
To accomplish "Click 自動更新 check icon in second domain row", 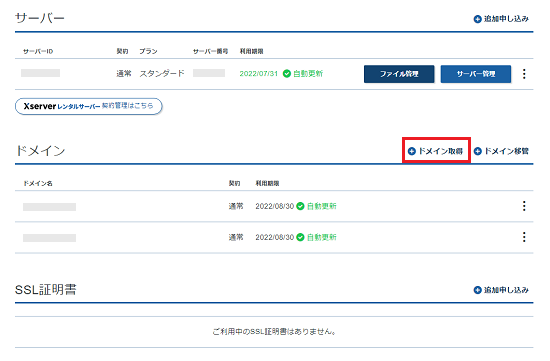I will 300,237.
